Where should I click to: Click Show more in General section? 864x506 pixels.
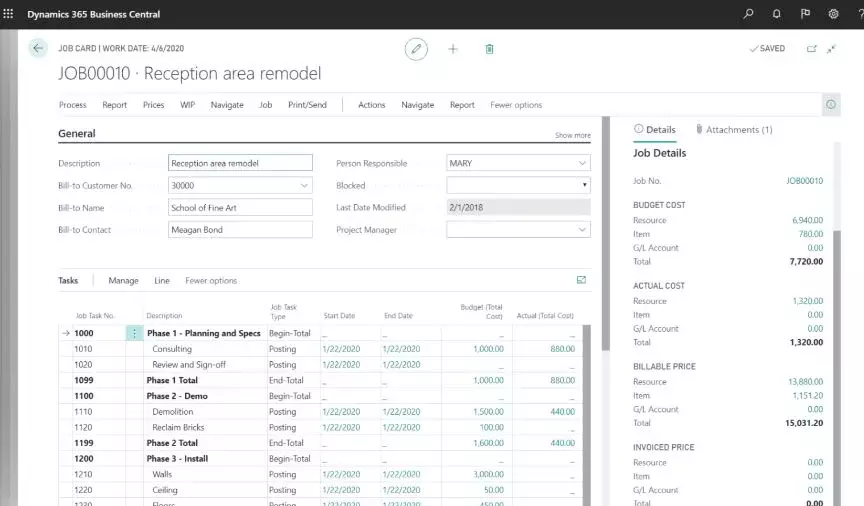[x=572, y=135]
